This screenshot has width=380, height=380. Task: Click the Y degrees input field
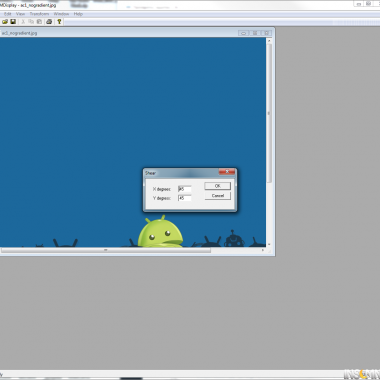coord(185,198)
